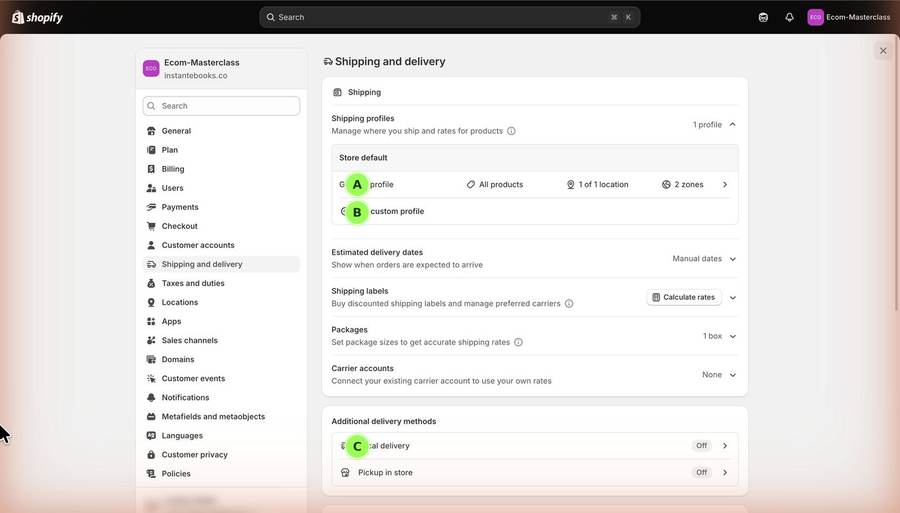Click the Payments icon in sidebar
The height and width of the screenshot is (513, 900).
pyautogui.click(x=151, y=207)
